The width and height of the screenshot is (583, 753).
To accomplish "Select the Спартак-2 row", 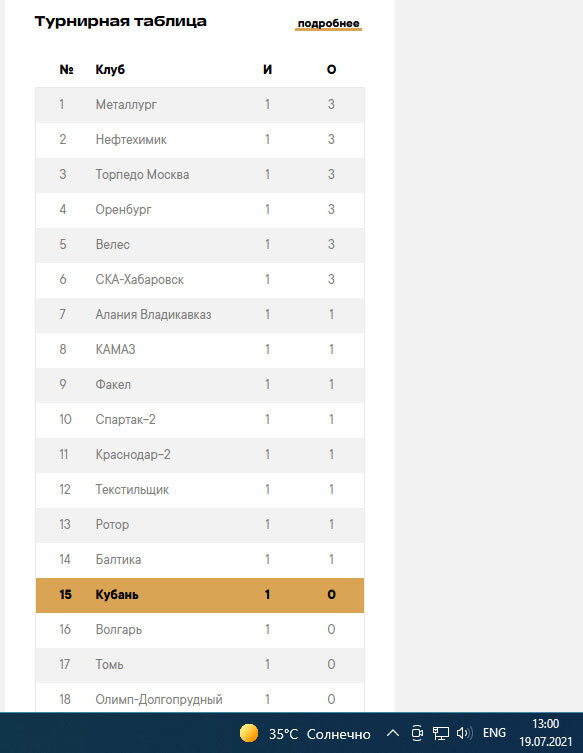I will point(200,420).
